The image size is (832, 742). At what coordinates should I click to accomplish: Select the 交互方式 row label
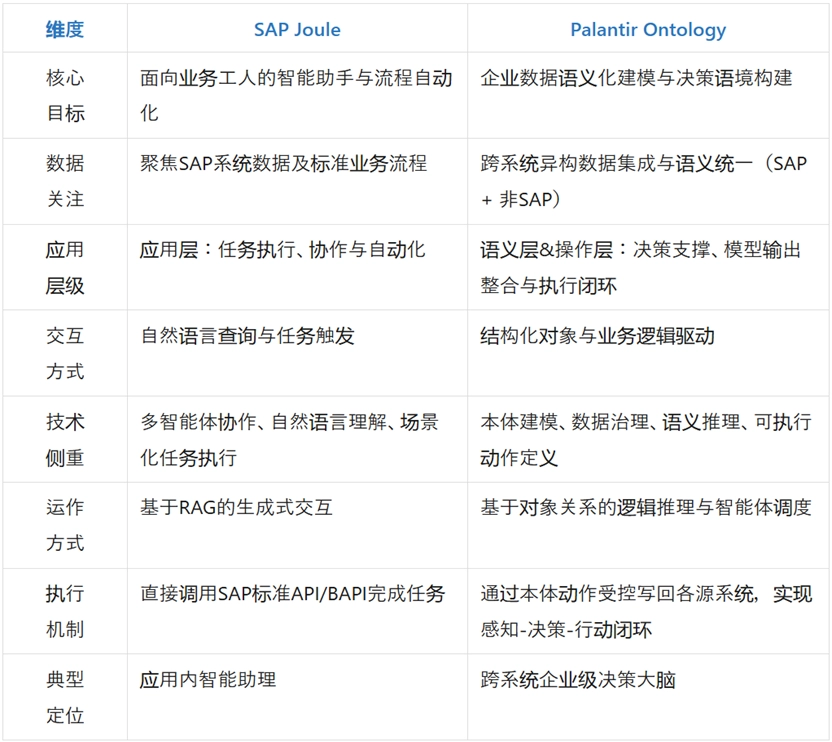pyautogui.click(x=65, y=353)
